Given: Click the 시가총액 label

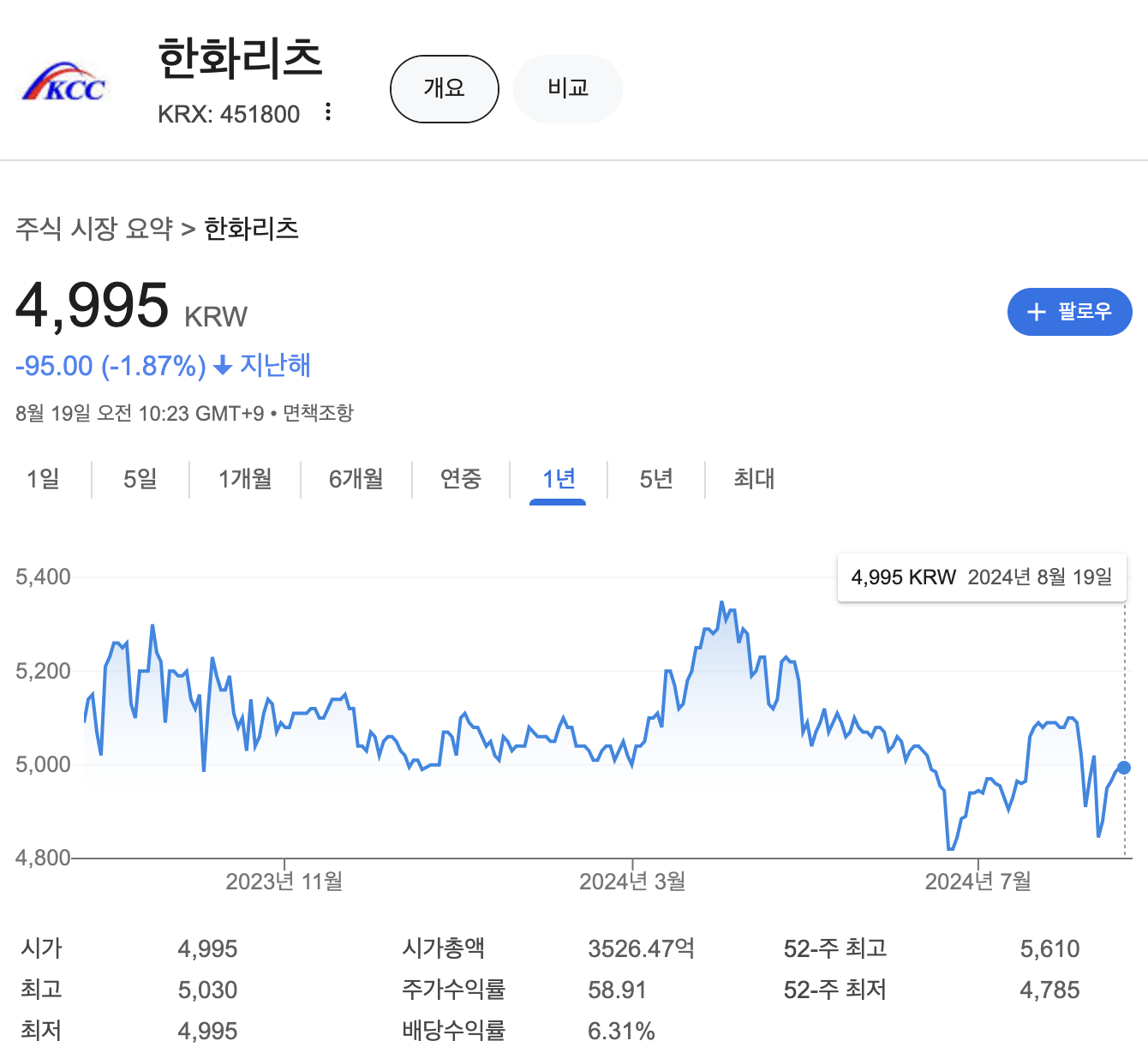Looking at the screenshot, I should coord(444,948).
